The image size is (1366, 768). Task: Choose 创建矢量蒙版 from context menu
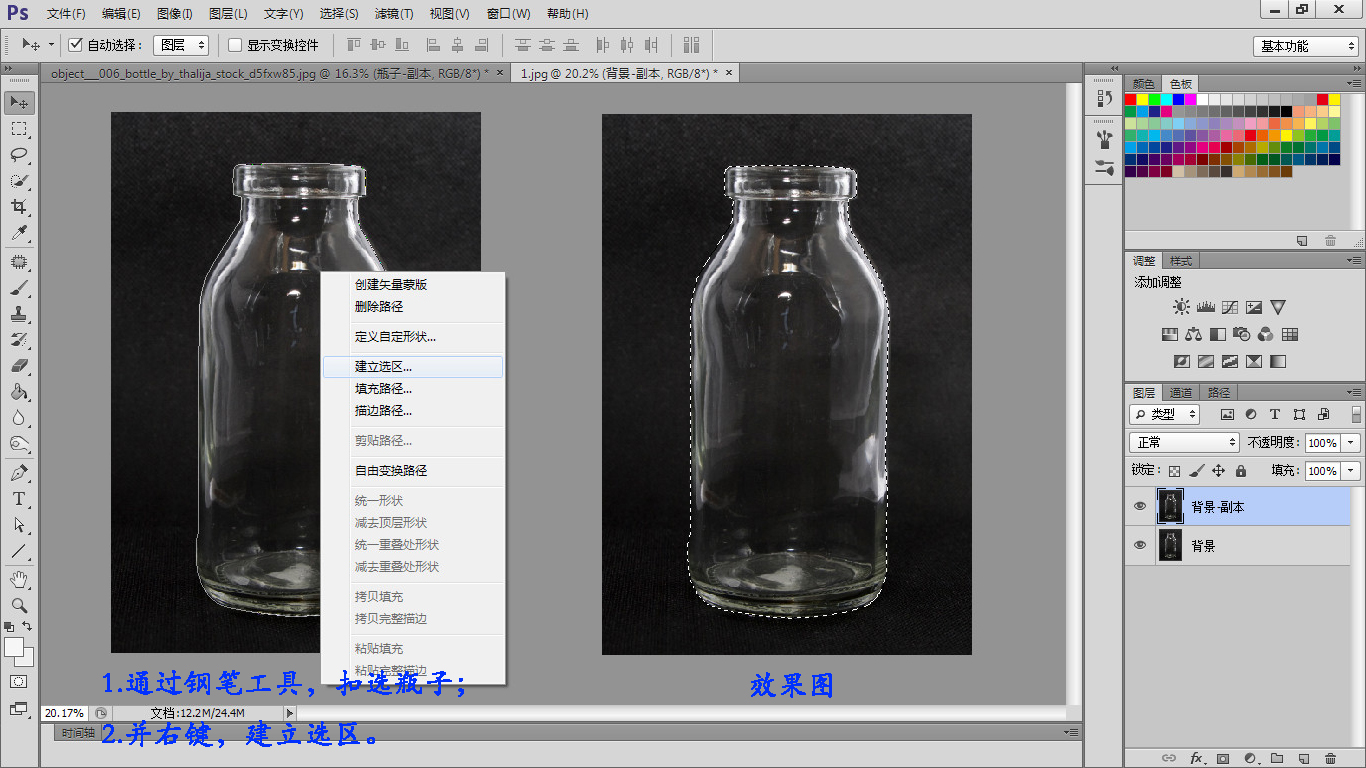coord(413,285)
